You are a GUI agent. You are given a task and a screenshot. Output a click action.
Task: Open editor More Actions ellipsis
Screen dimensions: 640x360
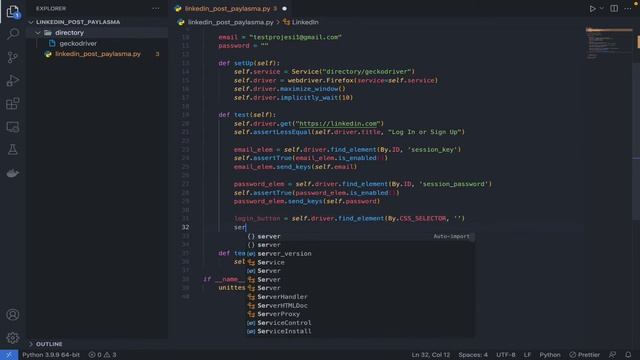tap(628, 9)
